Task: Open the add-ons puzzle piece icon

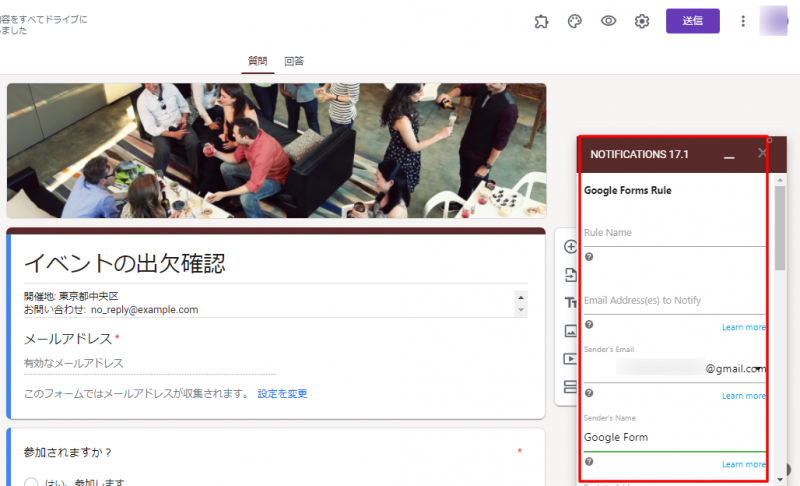Action: [x=541, y=21]
